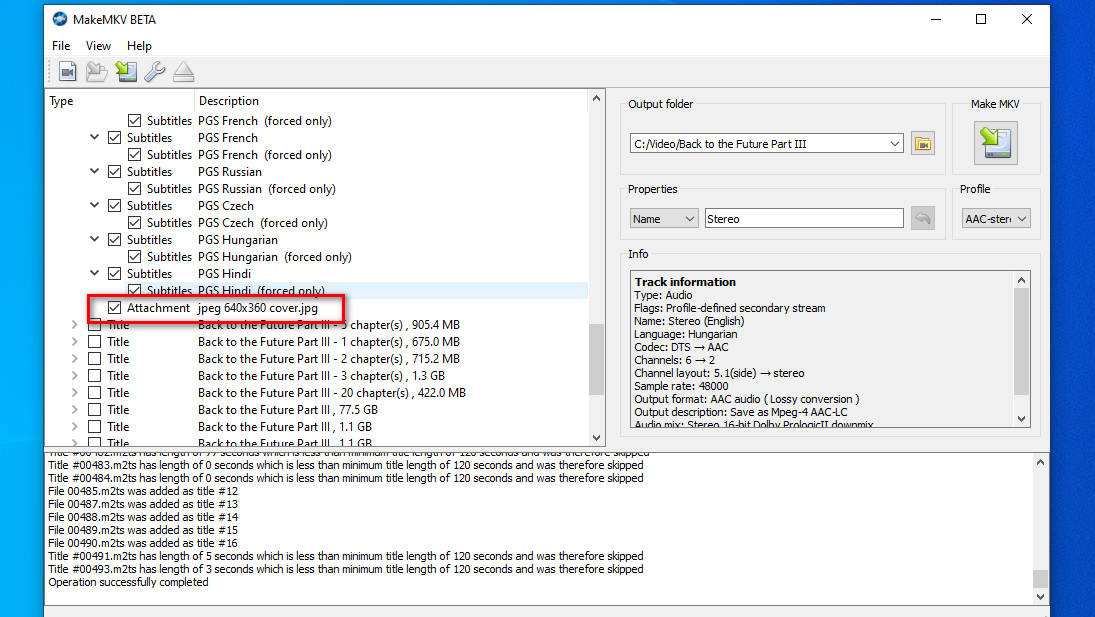The image size is (1095, 617).
Task: Toggle PGS Hungarian (forced only) checkbox
Action: coord(135,257)
